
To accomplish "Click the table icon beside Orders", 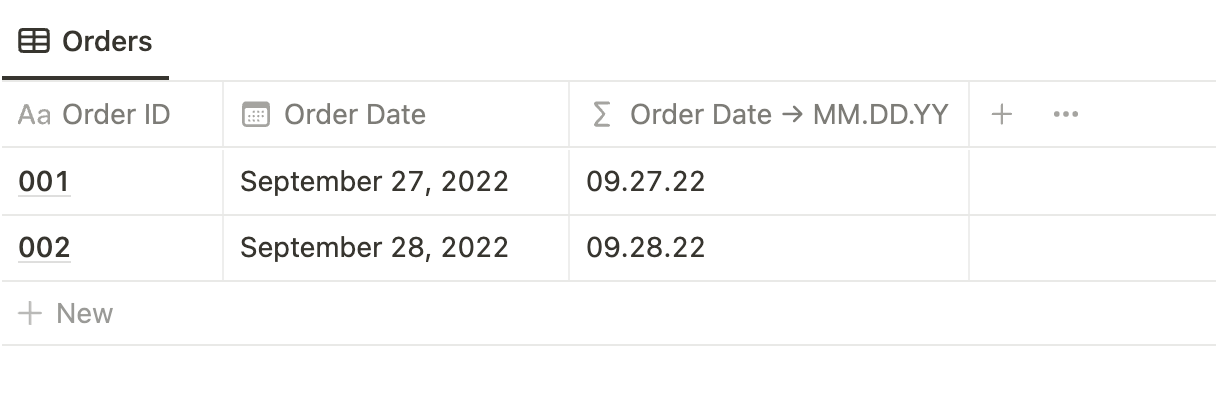I will 34,42.
